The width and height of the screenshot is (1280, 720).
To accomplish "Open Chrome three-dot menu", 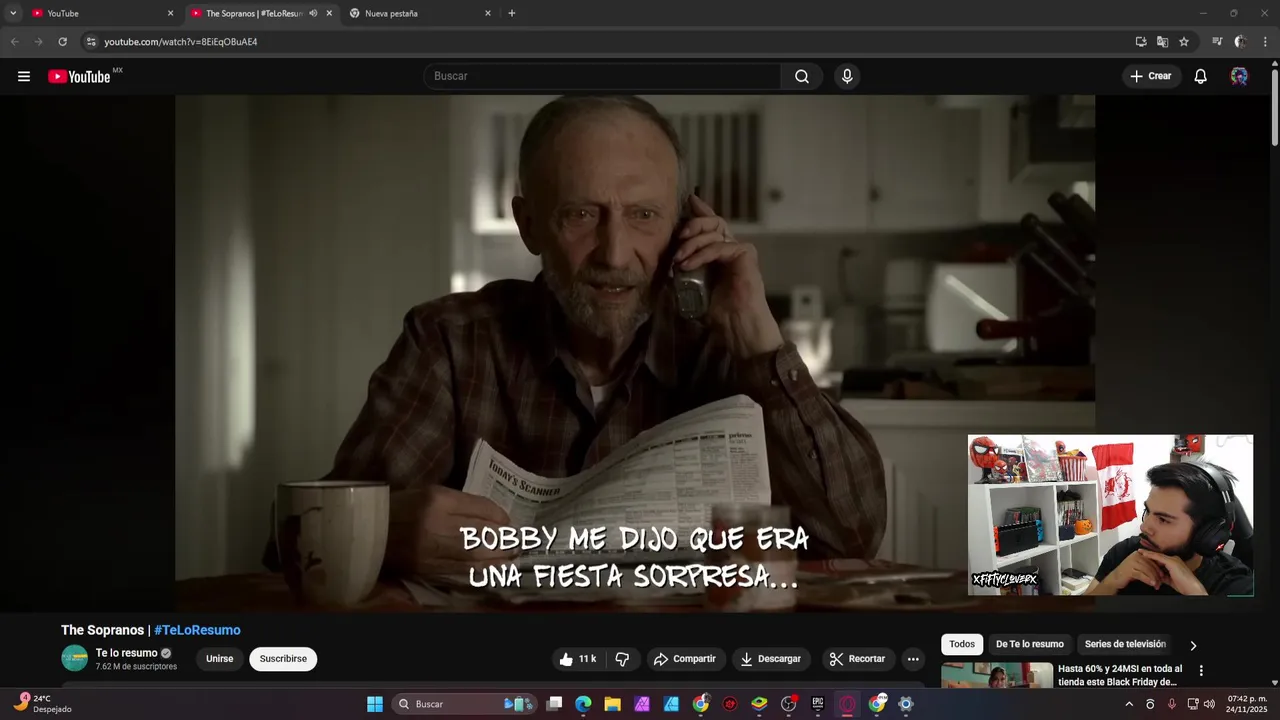I will pos(1265,41).
